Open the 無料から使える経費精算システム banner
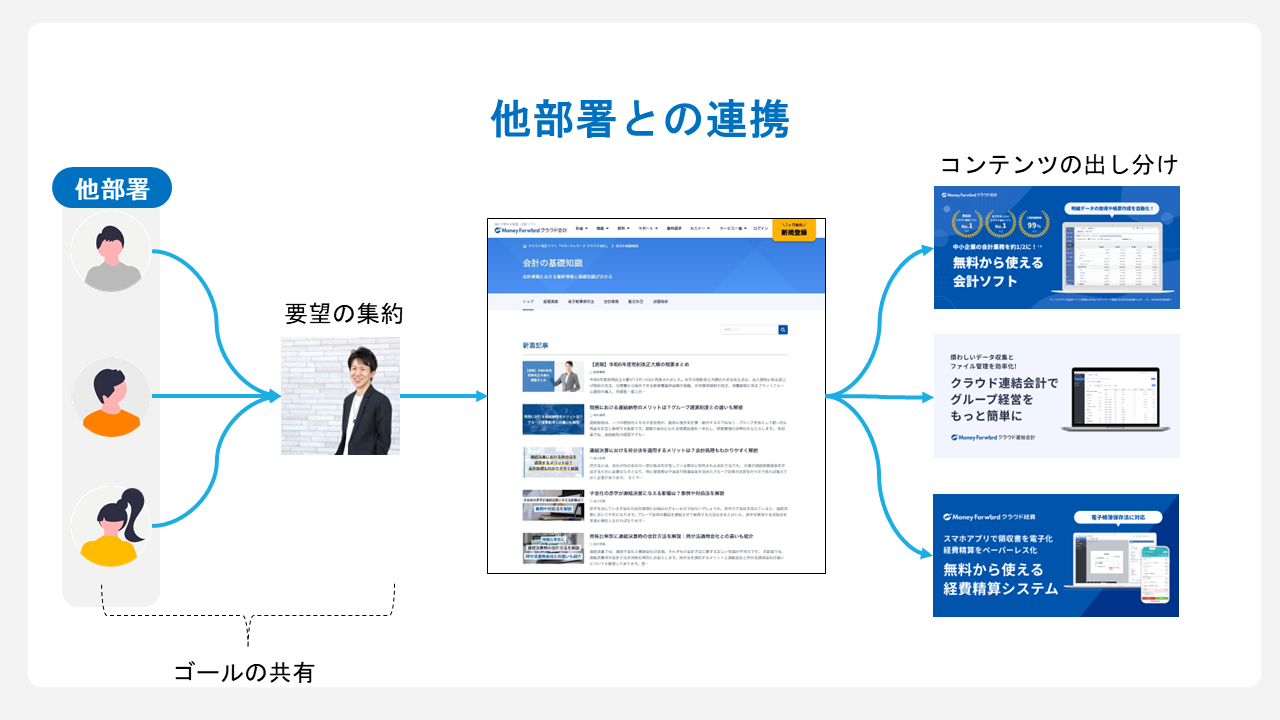Image resolution: width=1280 pixels, height=720 pixels. click(x=1056, y=555)
